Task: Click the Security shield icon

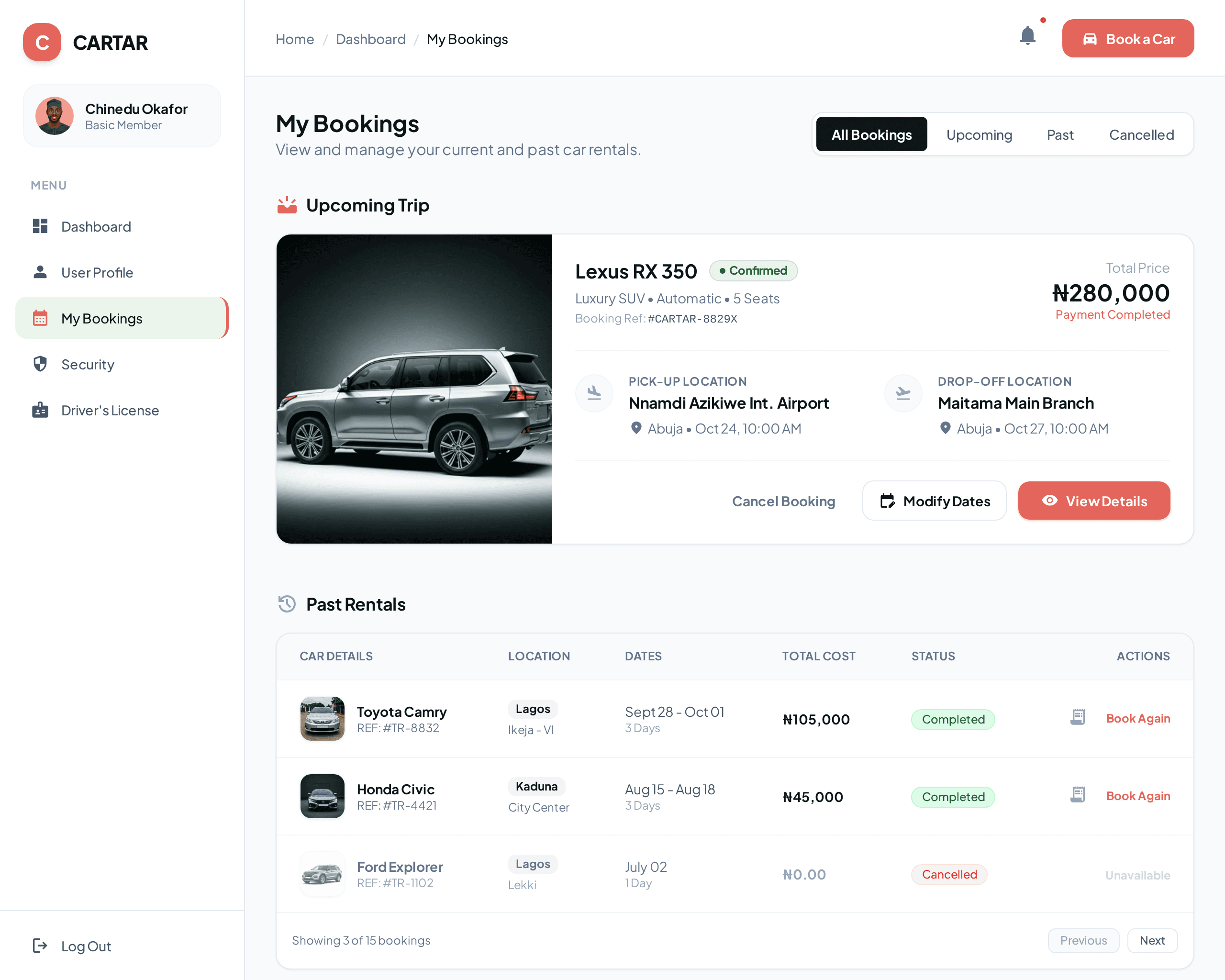Action: [x=40, y=364]
